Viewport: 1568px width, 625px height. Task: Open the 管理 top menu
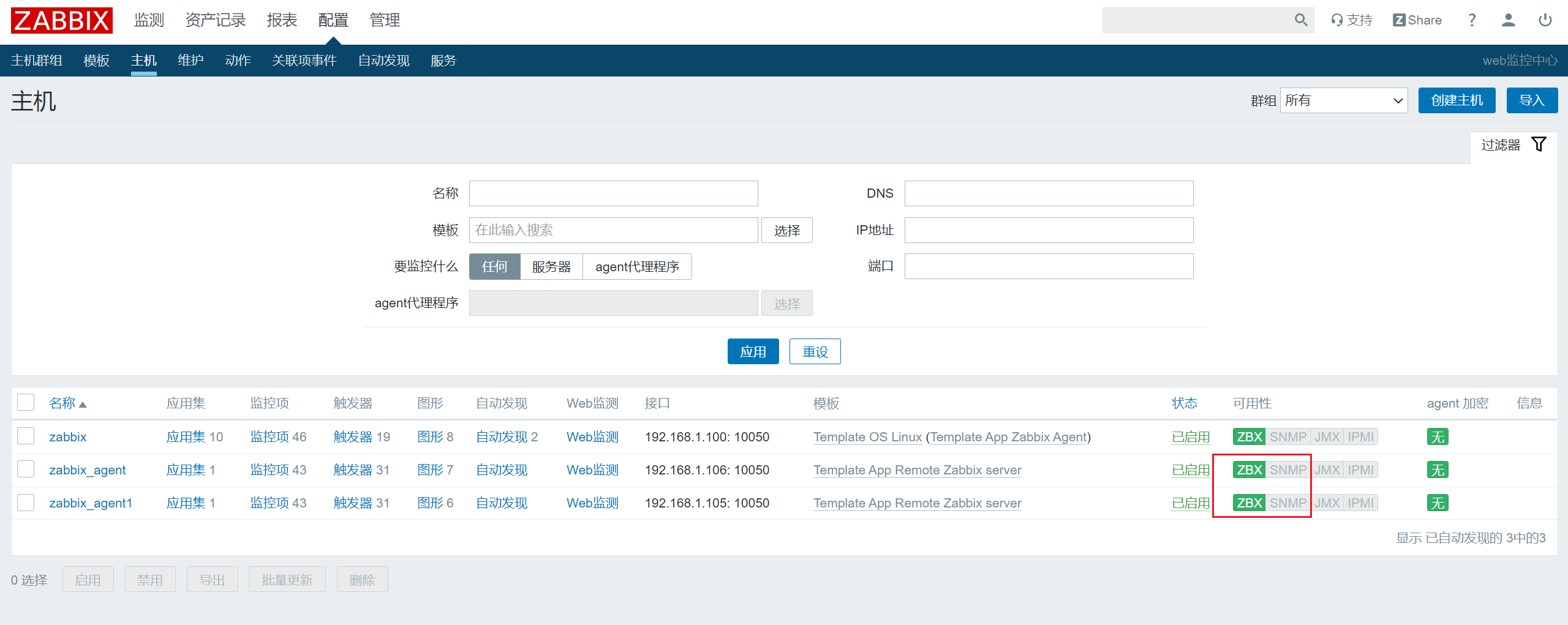coord(385,20)
